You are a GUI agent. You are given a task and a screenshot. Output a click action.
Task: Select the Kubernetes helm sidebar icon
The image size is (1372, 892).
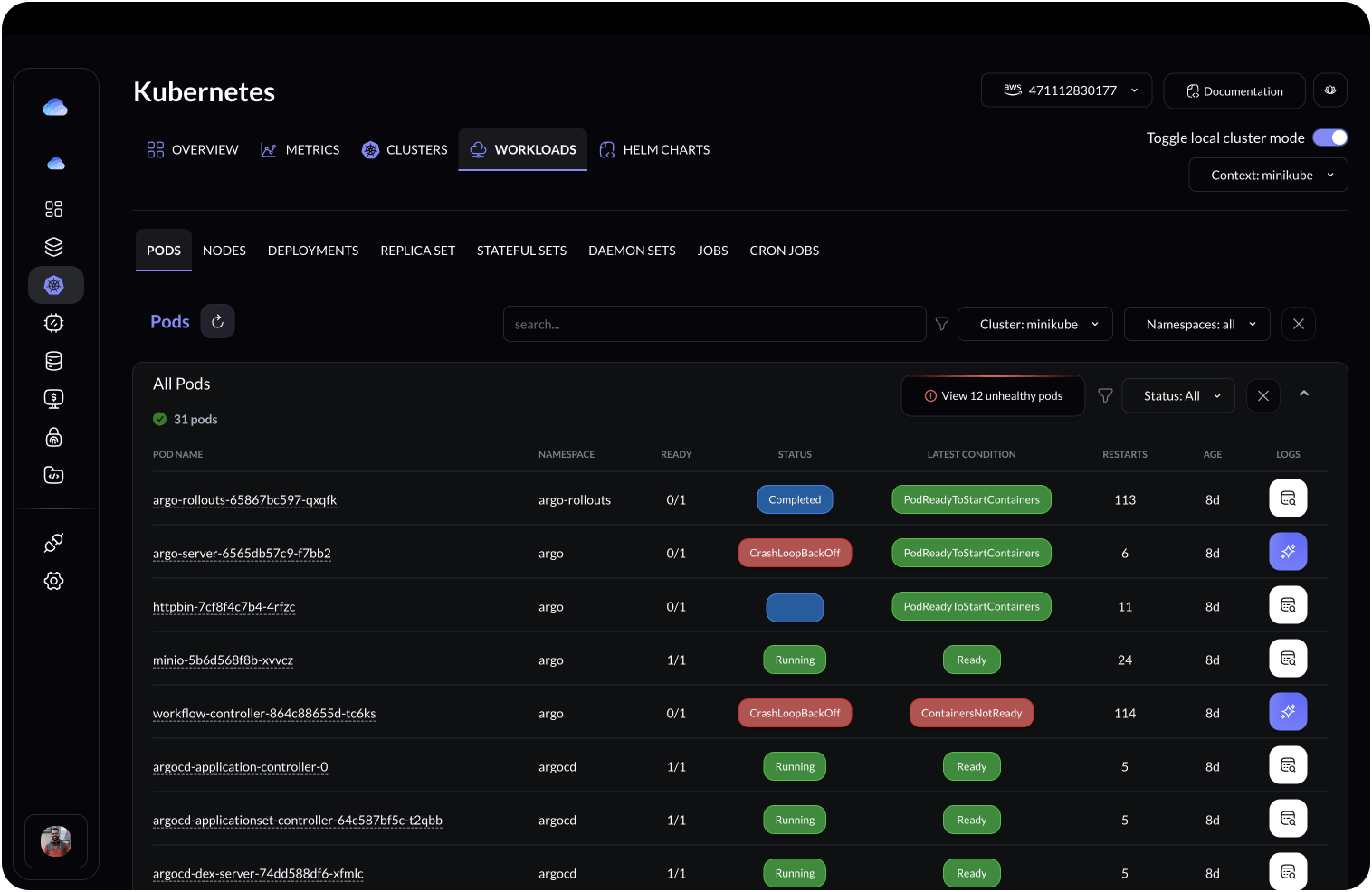55,285
